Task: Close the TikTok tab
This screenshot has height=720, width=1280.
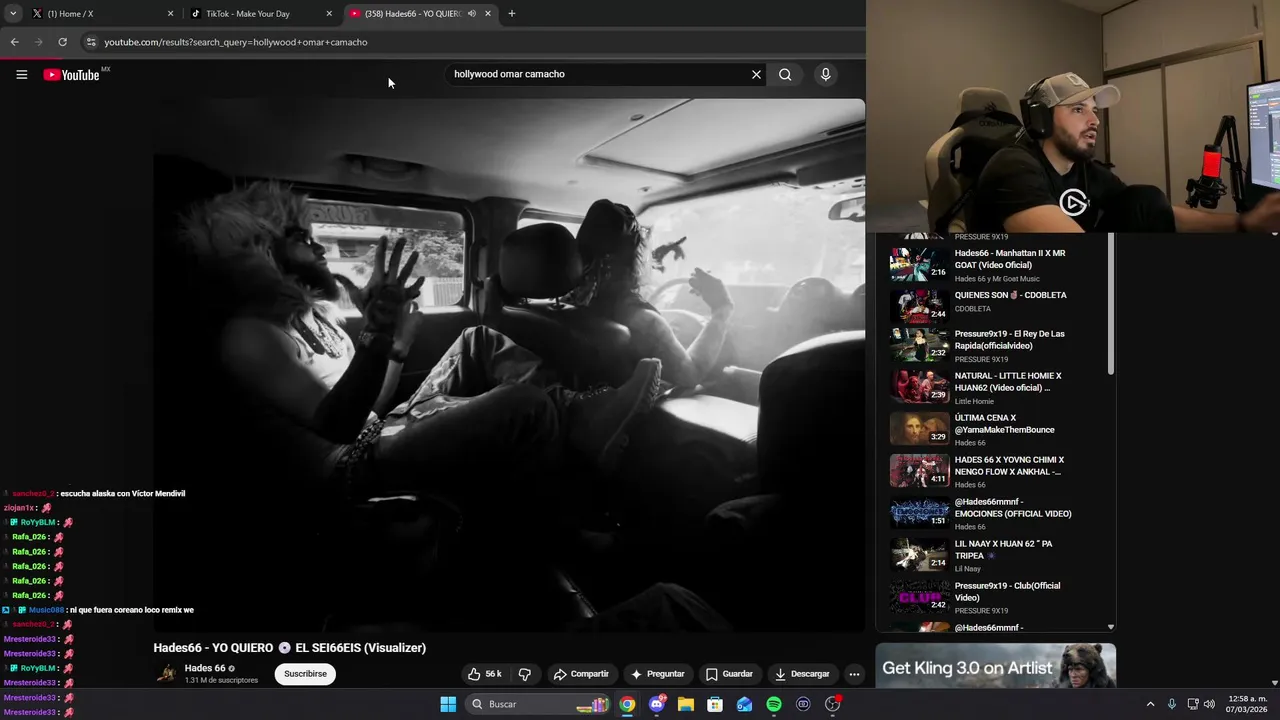Action: point(329,13)
